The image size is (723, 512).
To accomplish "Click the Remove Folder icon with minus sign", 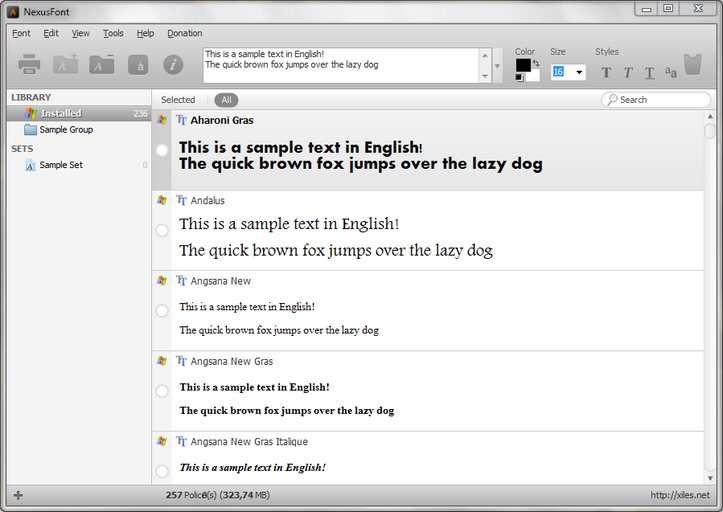I will click(101, 64).
